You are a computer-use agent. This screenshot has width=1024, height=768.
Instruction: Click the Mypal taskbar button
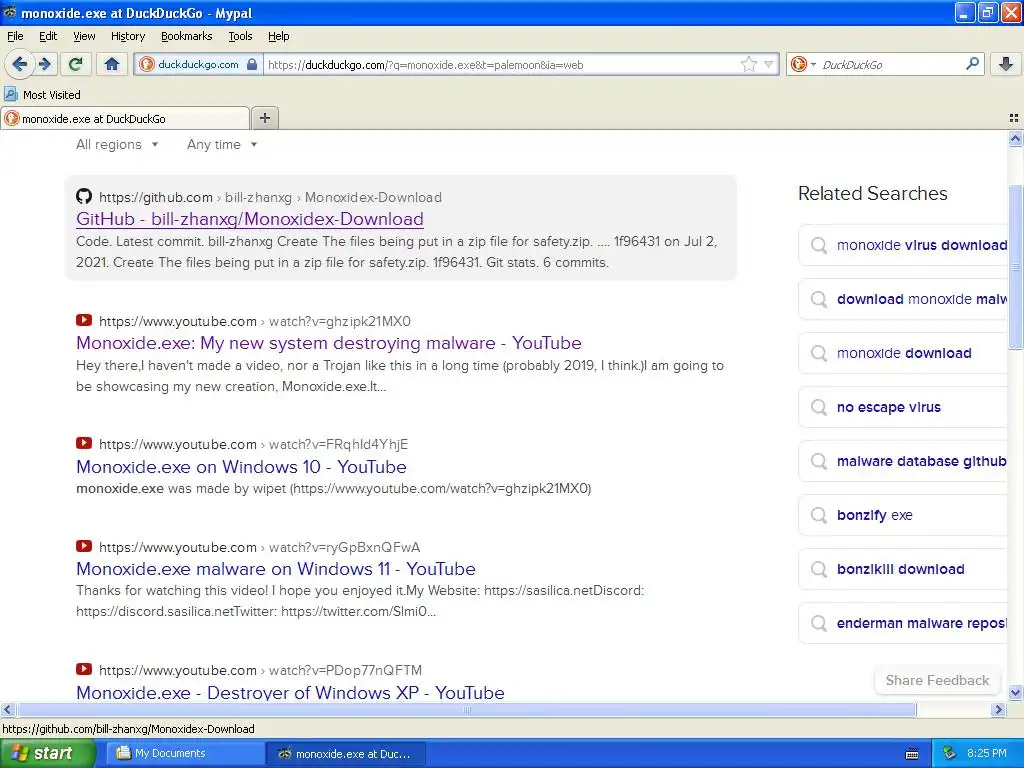point(346,754)
